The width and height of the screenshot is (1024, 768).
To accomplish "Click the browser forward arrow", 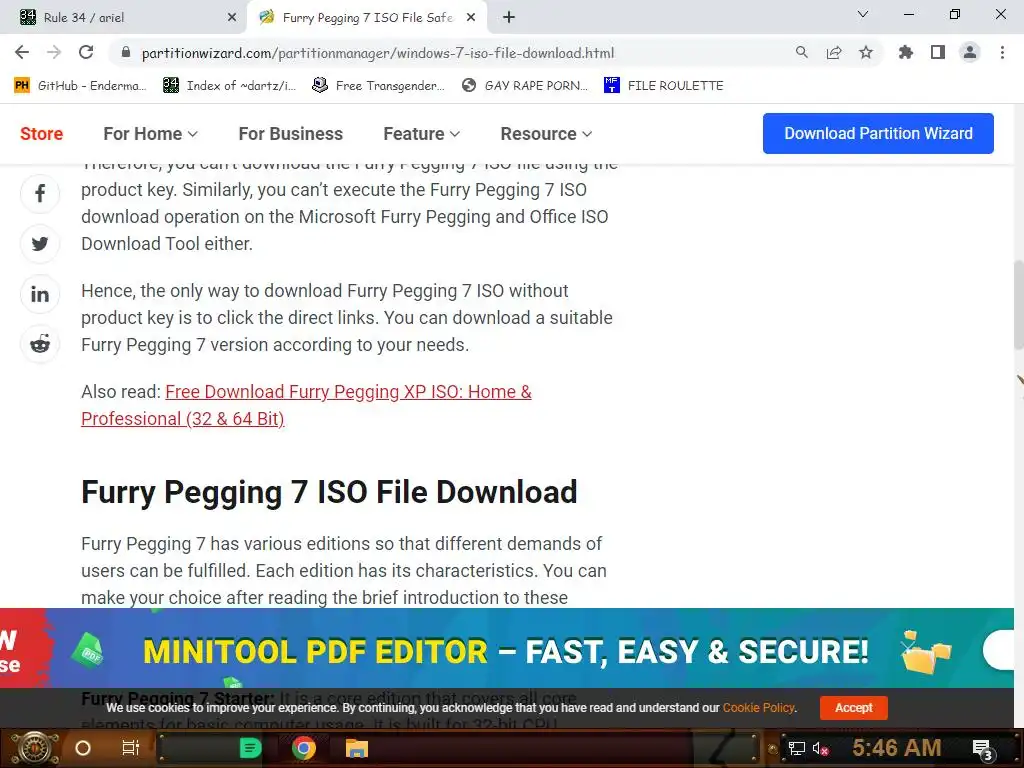I will (x=54, y=52).
